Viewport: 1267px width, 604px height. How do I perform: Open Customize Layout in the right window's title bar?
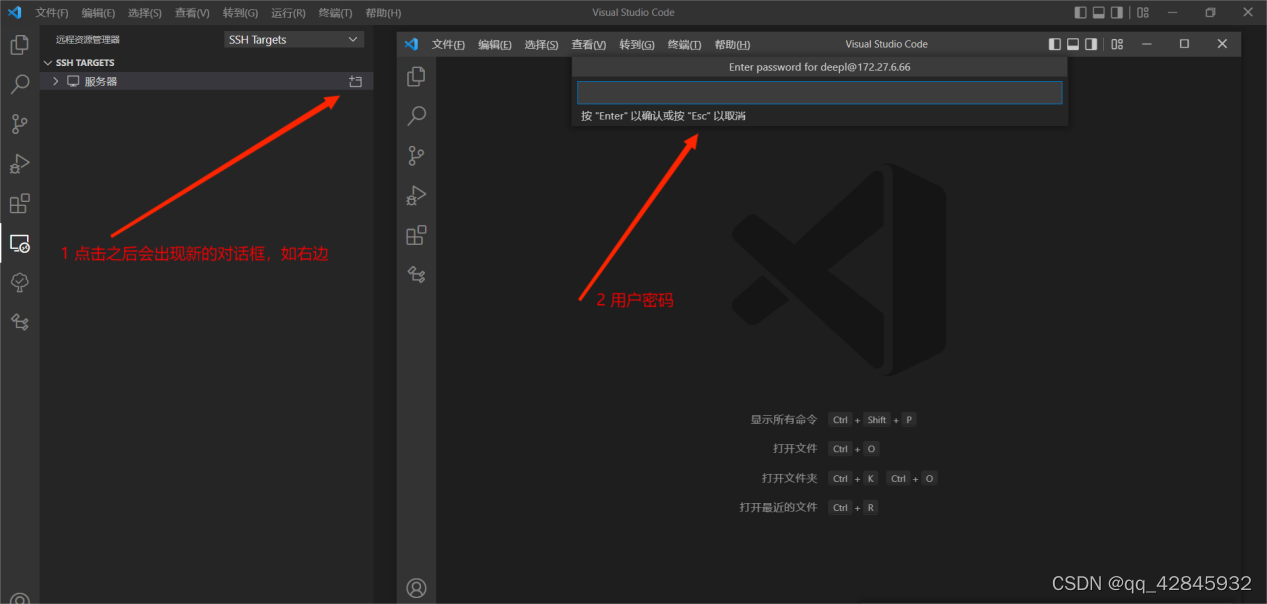1117,44
